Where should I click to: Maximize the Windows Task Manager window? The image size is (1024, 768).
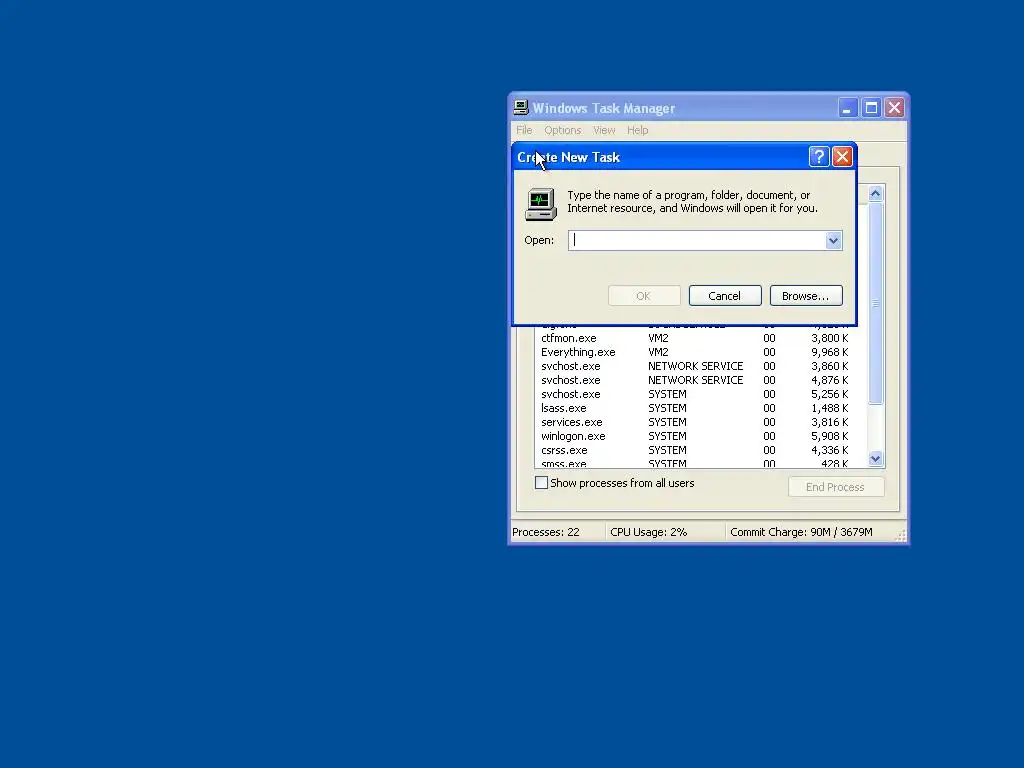[871, 108]
